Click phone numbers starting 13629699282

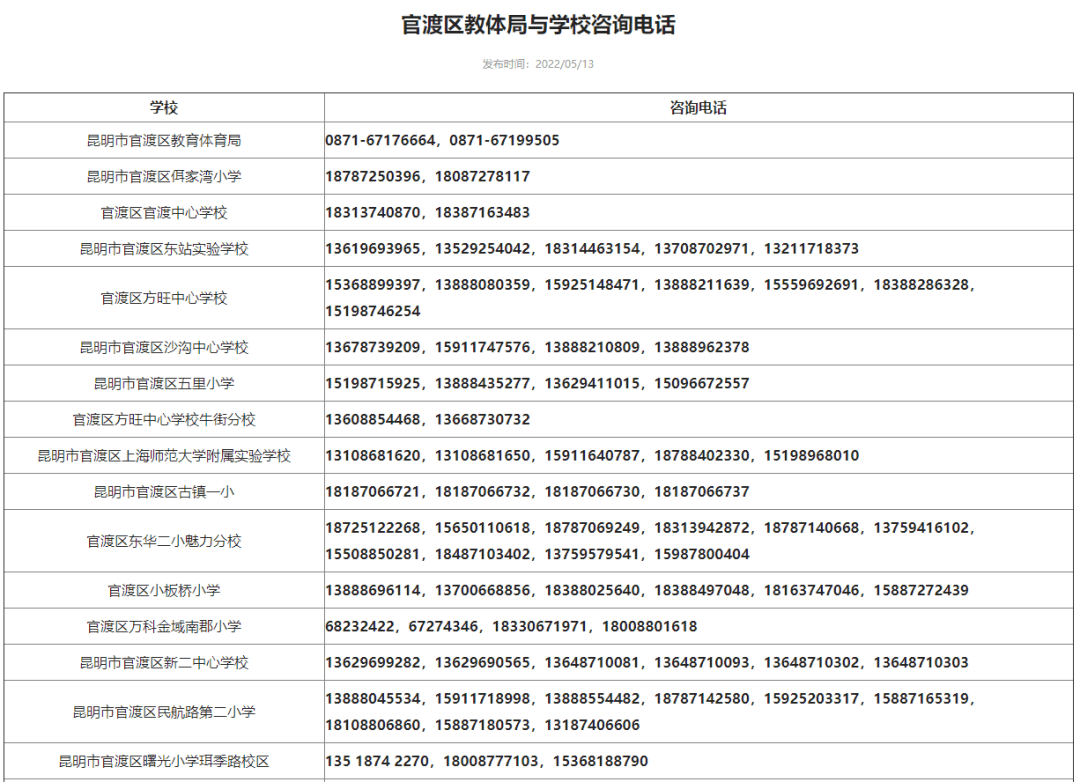647,663
